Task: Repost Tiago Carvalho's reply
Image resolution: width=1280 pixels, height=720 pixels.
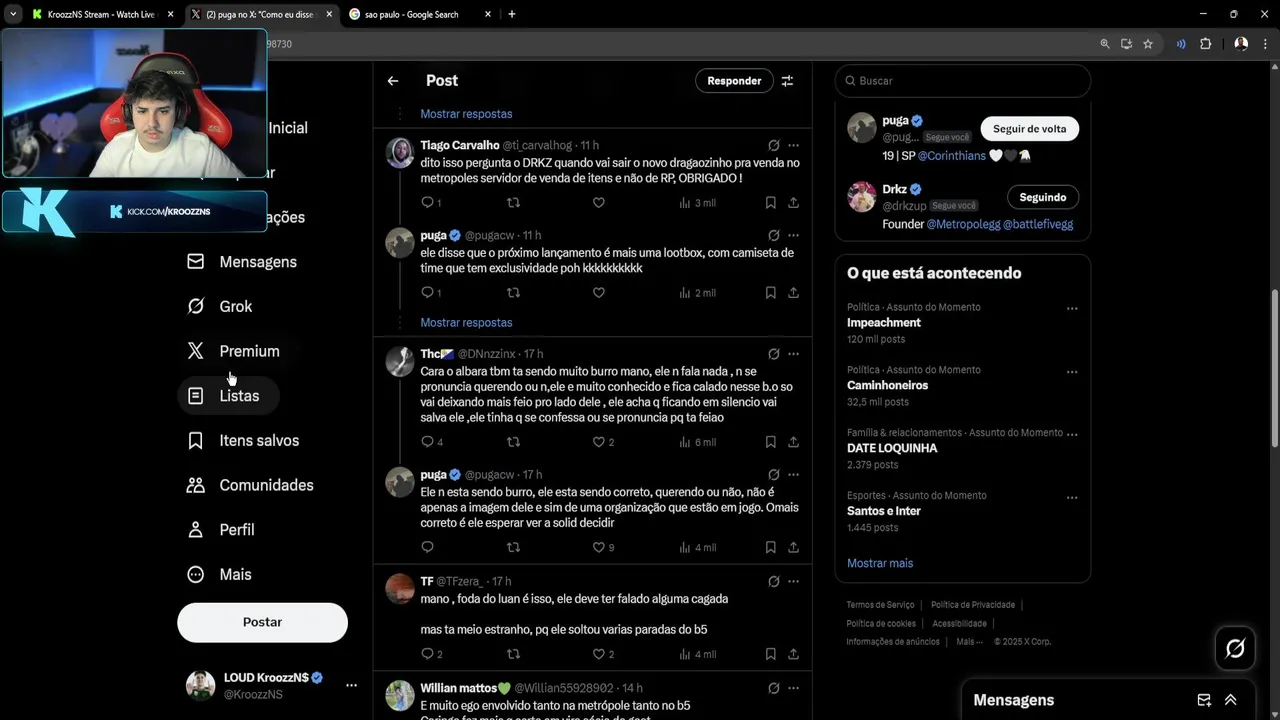Action: 513,203
